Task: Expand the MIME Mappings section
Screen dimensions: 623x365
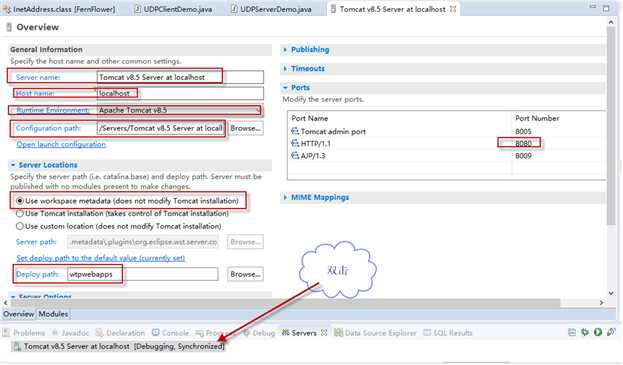Action: [x=285, y=197]
